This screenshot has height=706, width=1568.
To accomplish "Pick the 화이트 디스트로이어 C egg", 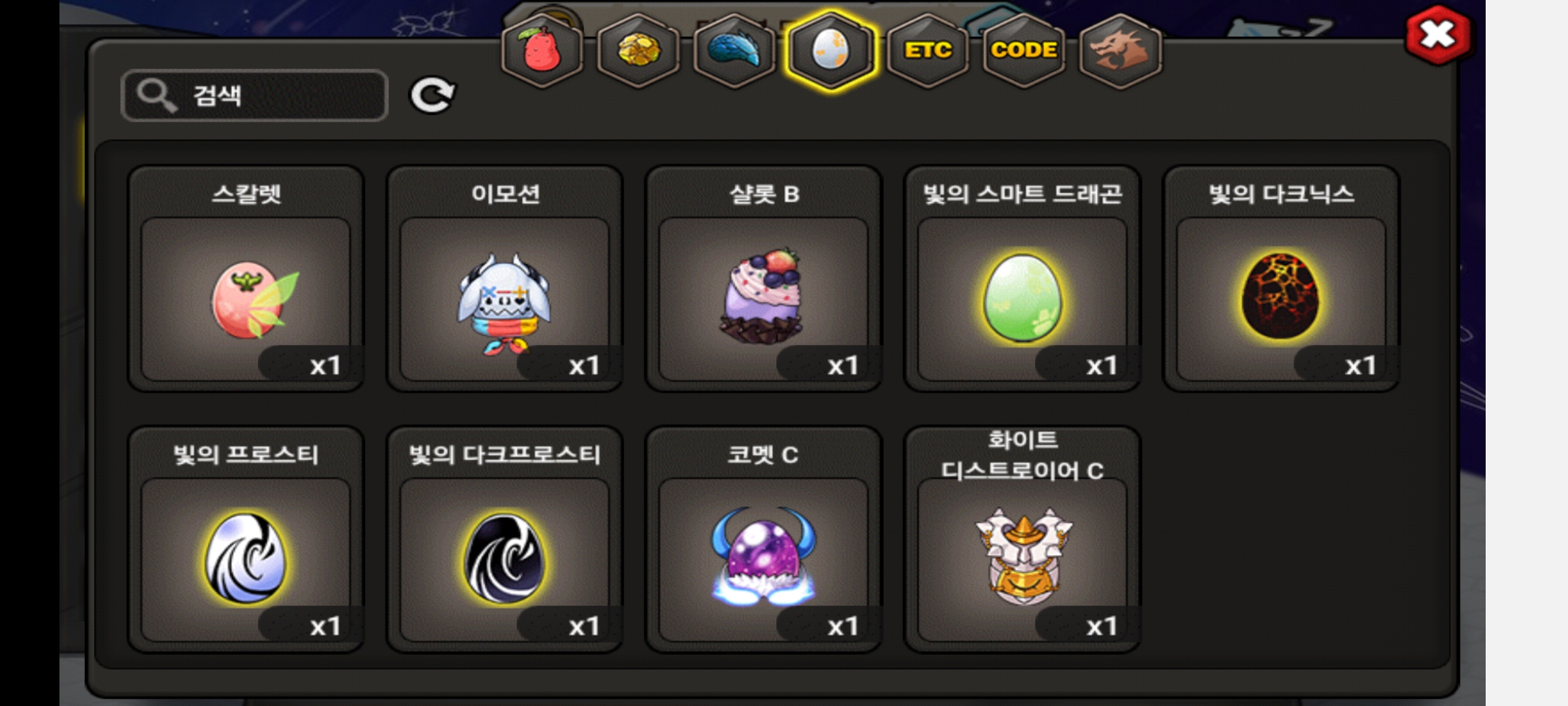I will pyautogui.click(x=1022, y=539).
